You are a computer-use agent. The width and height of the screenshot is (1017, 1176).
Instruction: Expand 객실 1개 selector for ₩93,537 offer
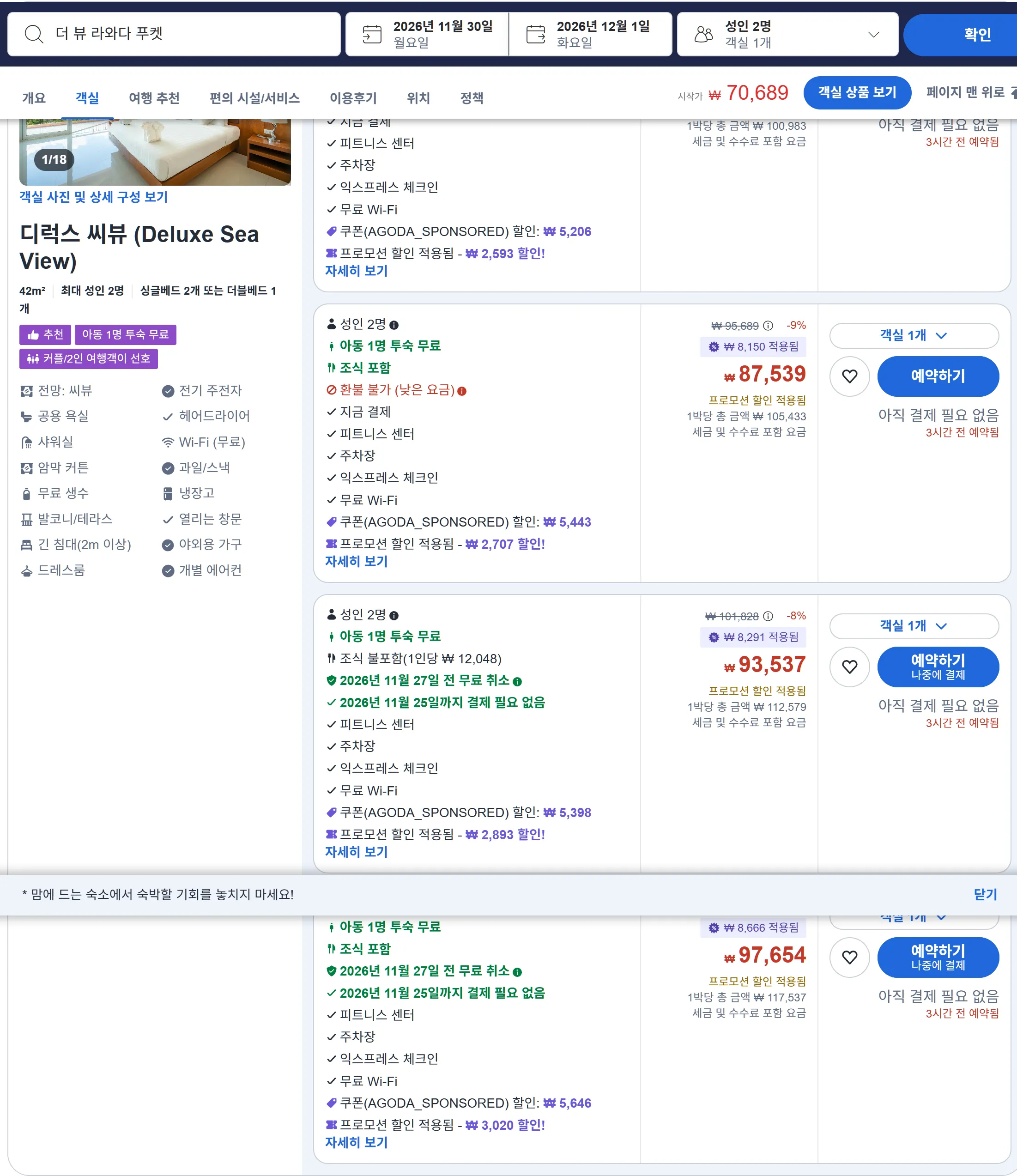(x=914, y=626)
